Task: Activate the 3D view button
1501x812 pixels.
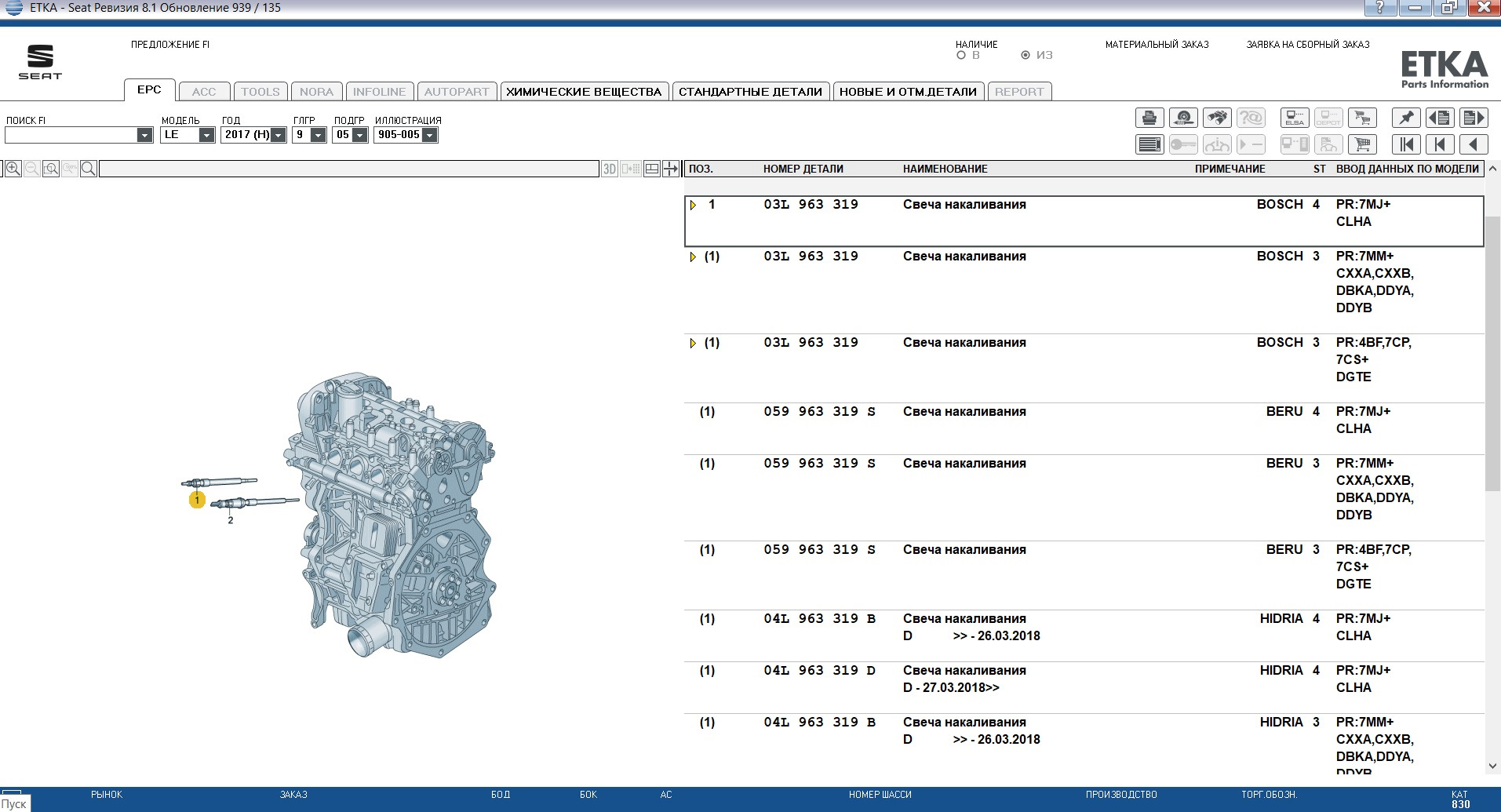Action: tap(608, 167)
